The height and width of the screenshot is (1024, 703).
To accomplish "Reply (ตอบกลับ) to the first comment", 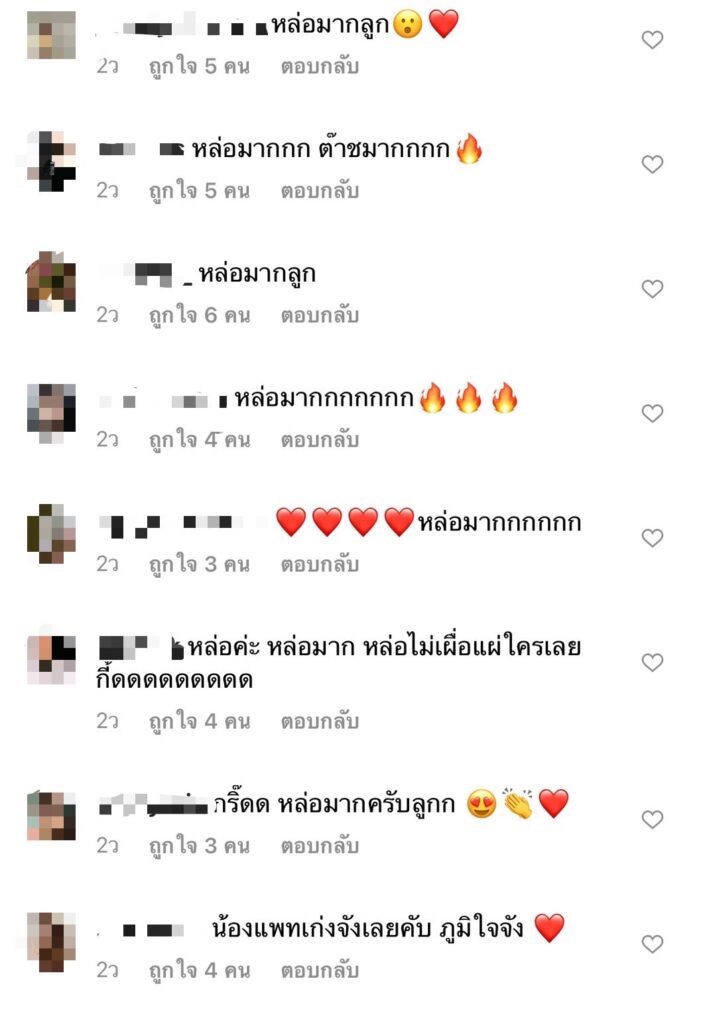I will [320, 67].
